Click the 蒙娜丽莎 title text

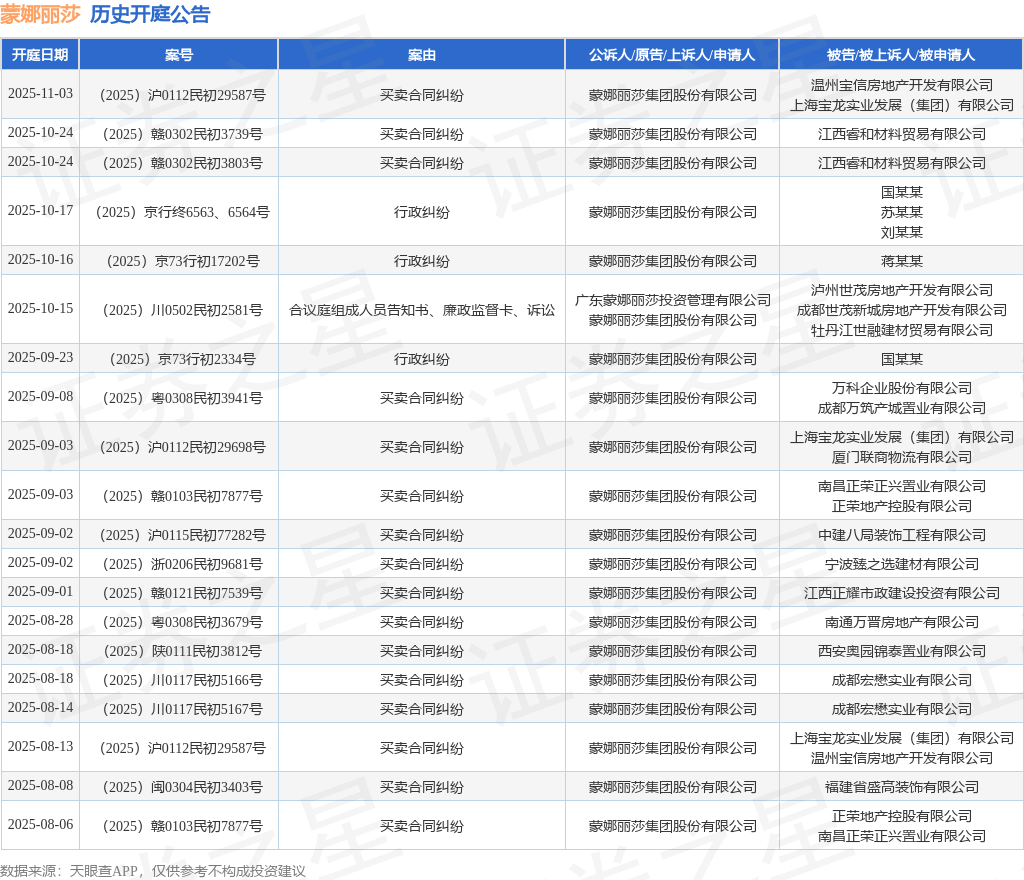(x=40, y=14)
